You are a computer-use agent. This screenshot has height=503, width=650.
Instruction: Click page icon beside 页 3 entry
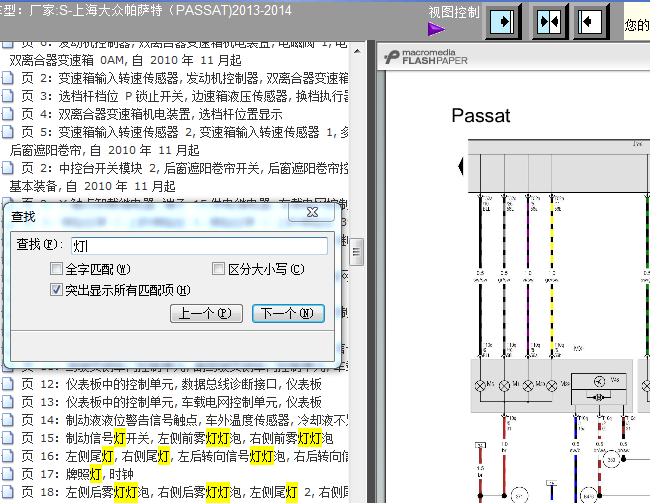pyautogui.click(x=8, y=96)
